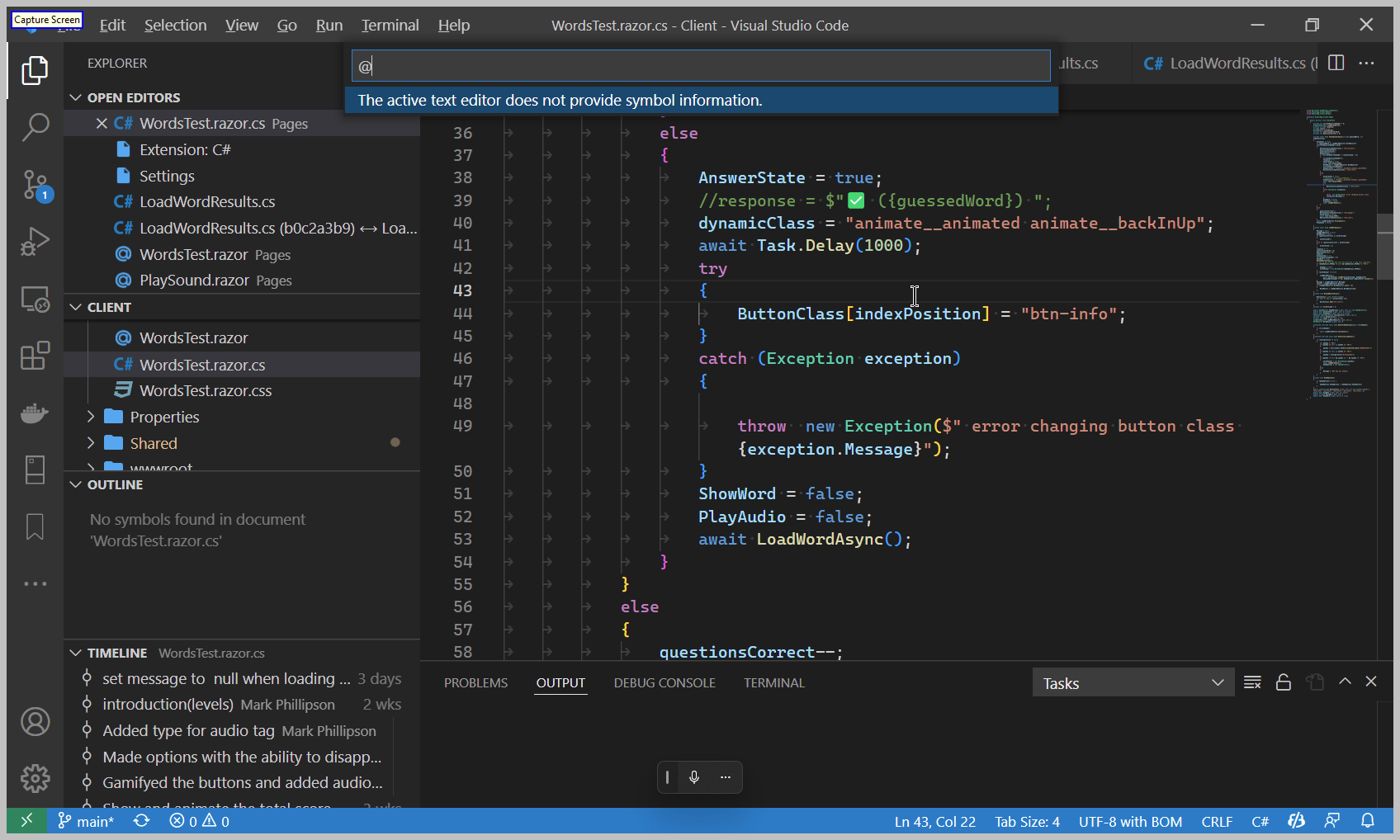The image size is (1400, 840).
Task: Open the Run and Debug view
Action: coord(35,242)
